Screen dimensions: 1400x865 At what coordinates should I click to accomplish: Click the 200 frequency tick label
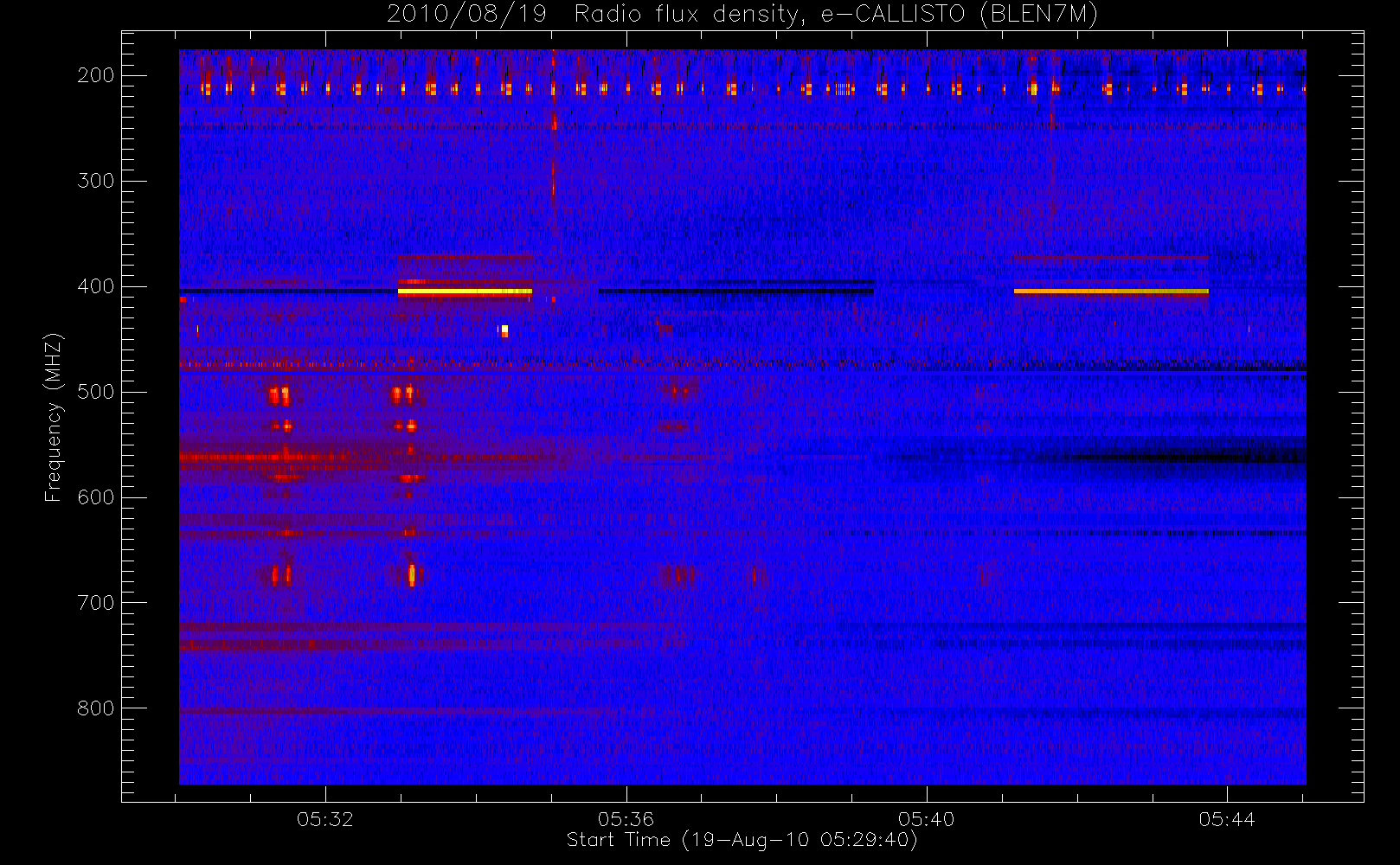click(95, 75)
